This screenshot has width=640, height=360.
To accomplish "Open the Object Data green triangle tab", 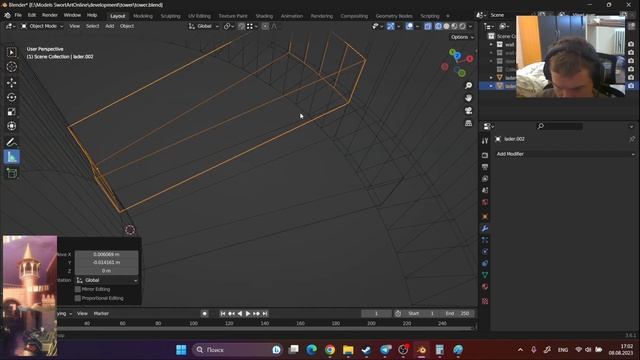I will (x=485, y=275).
